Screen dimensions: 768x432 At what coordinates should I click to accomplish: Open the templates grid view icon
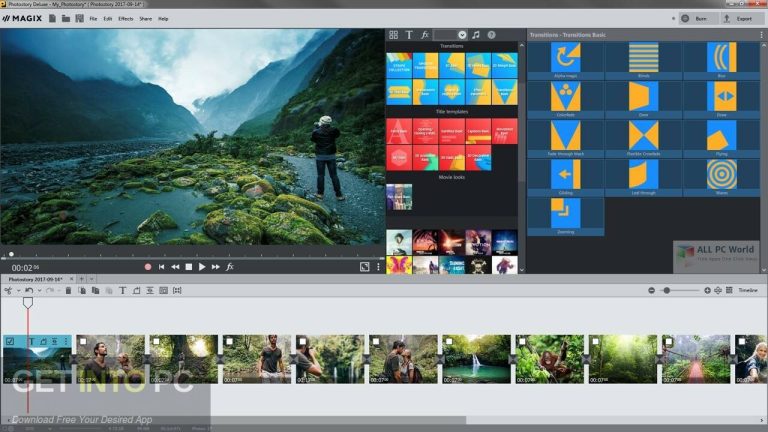(393, 35)
